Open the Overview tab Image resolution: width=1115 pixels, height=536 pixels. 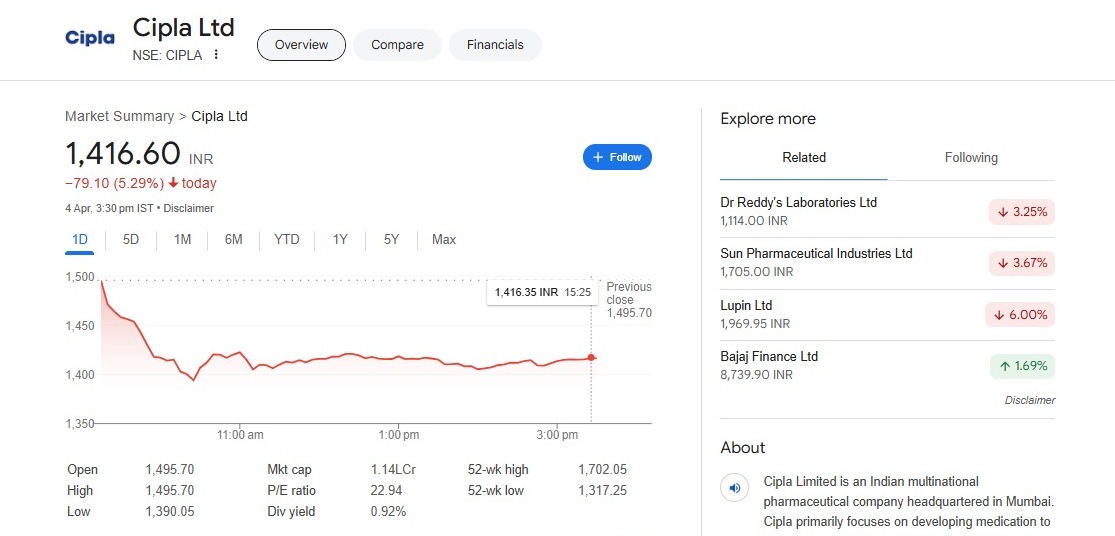(302, 45)
